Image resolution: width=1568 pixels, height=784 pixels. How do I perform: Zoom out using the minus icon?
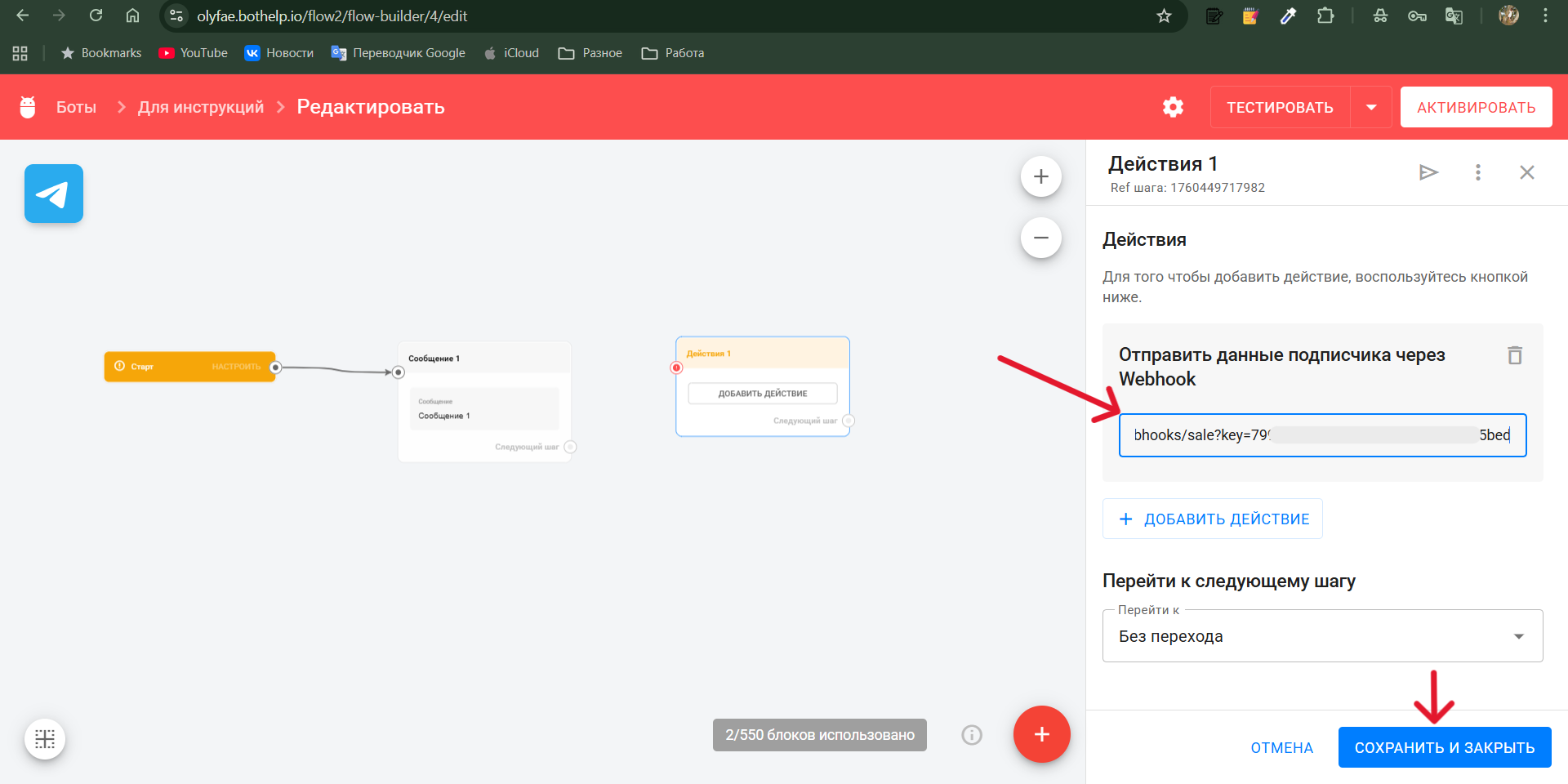(1041, 238)
